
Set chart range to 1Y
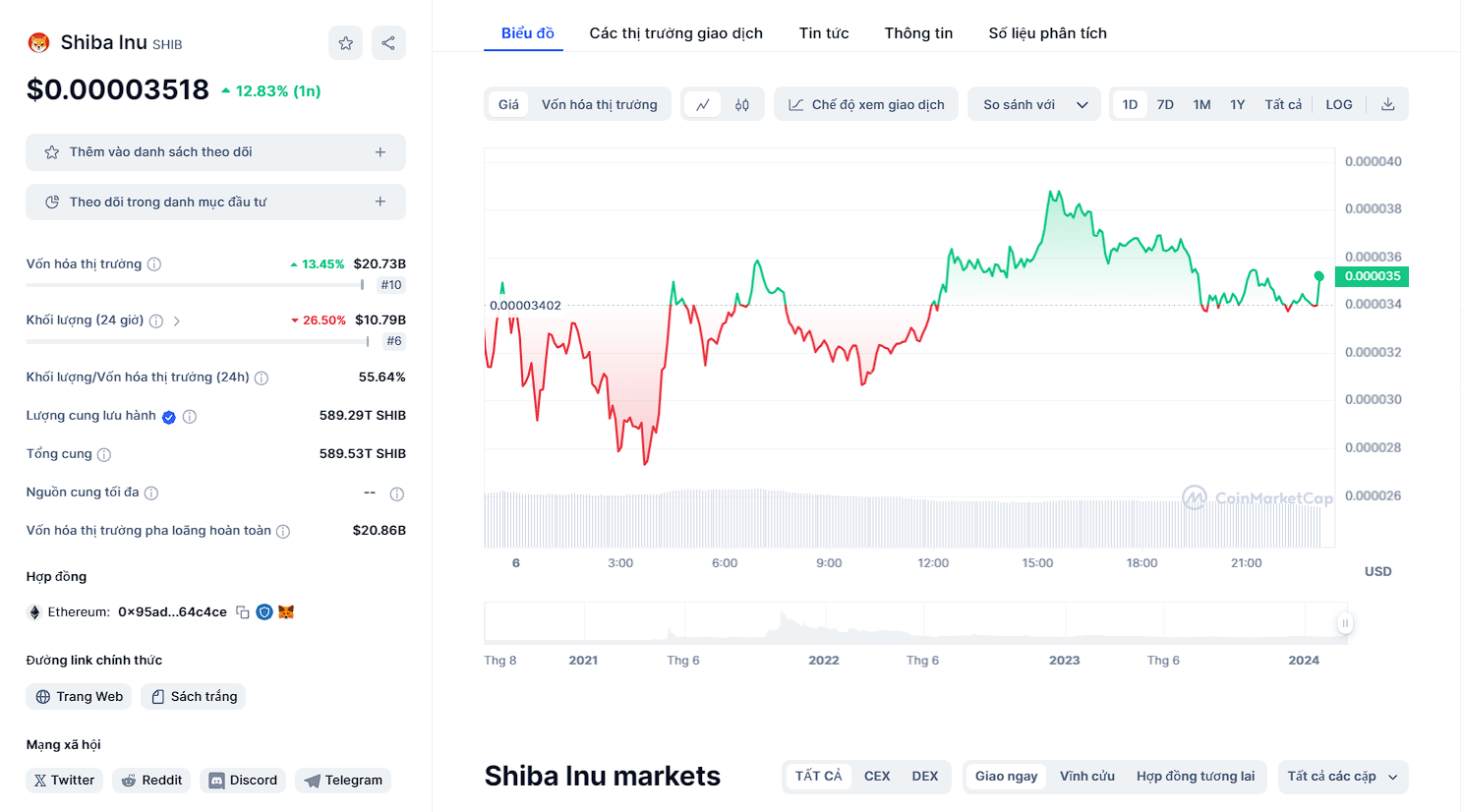click(1238, 104)
